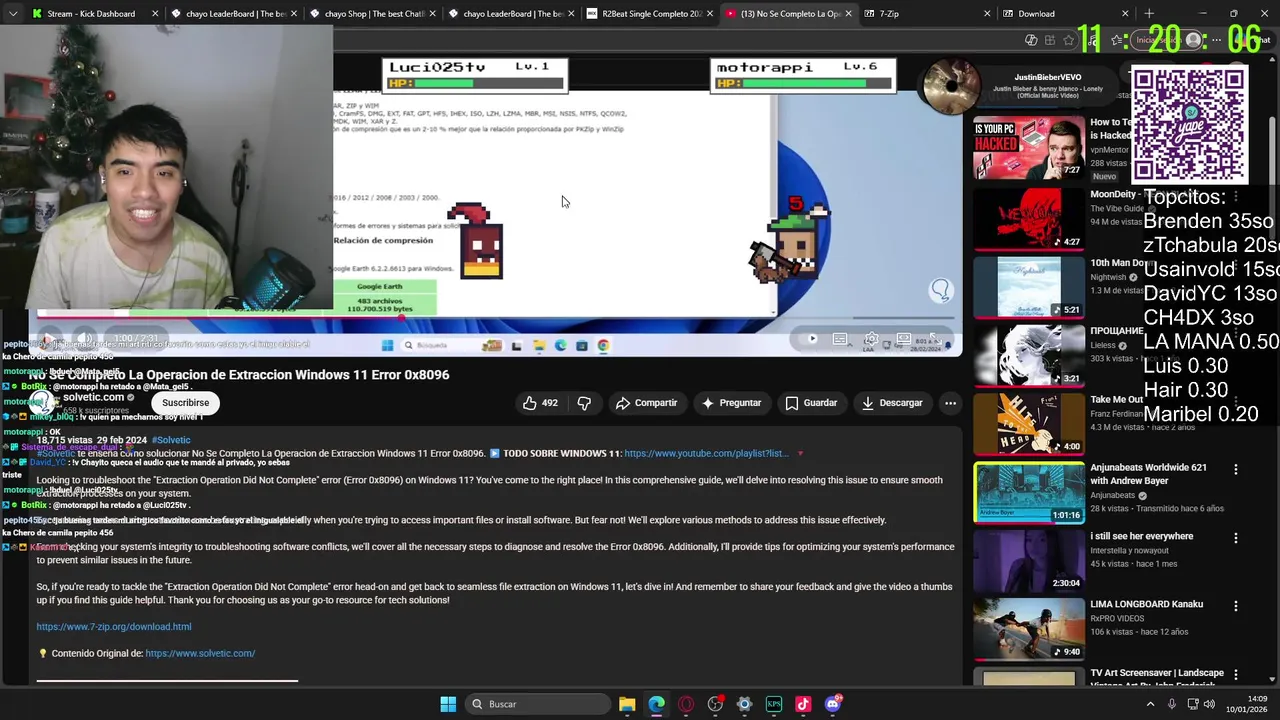Open Anjunabeats Worldwide 621 video
The image size is (1280, 720).
1029,492
